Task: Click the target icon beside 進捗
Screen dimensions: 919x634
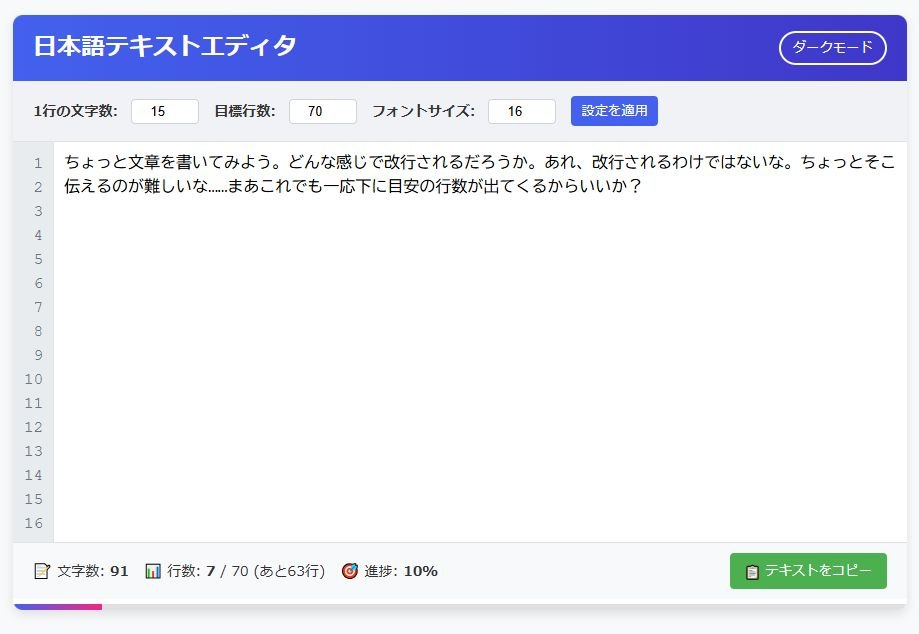Action: 349,571
